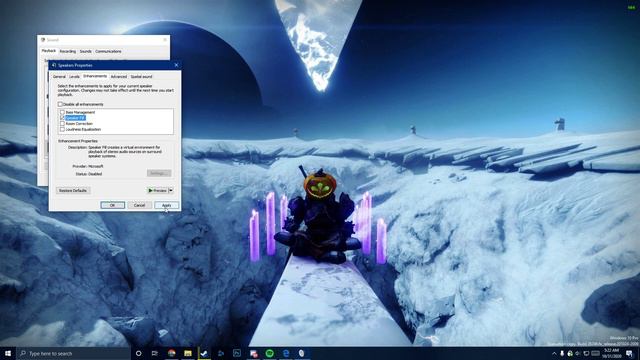Screen dimensions: 640x360
Task: Uncheck the Speaker Fill checkbox
Action: (x=62, y=118)
